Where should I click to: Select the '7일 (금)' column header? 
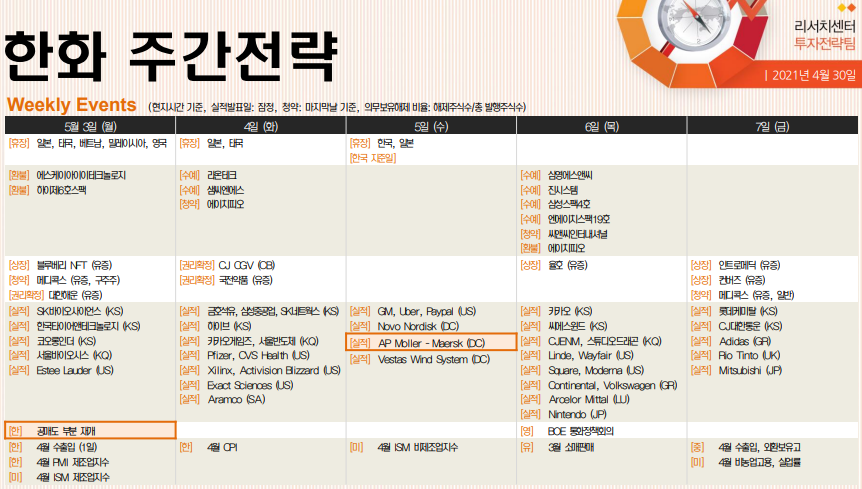772,126
